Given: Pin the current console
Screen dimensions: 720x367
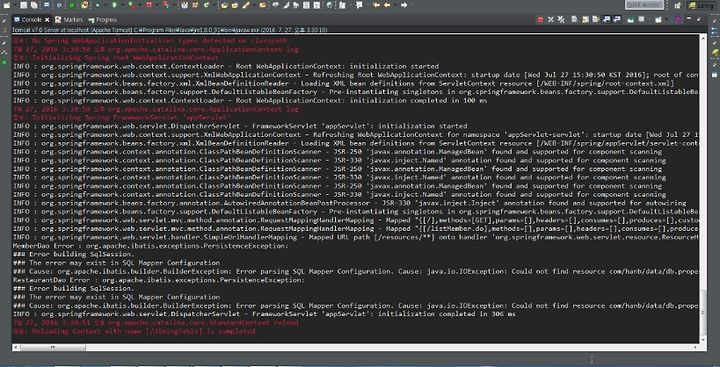Looking at the screenshot, I should point(631,19).
